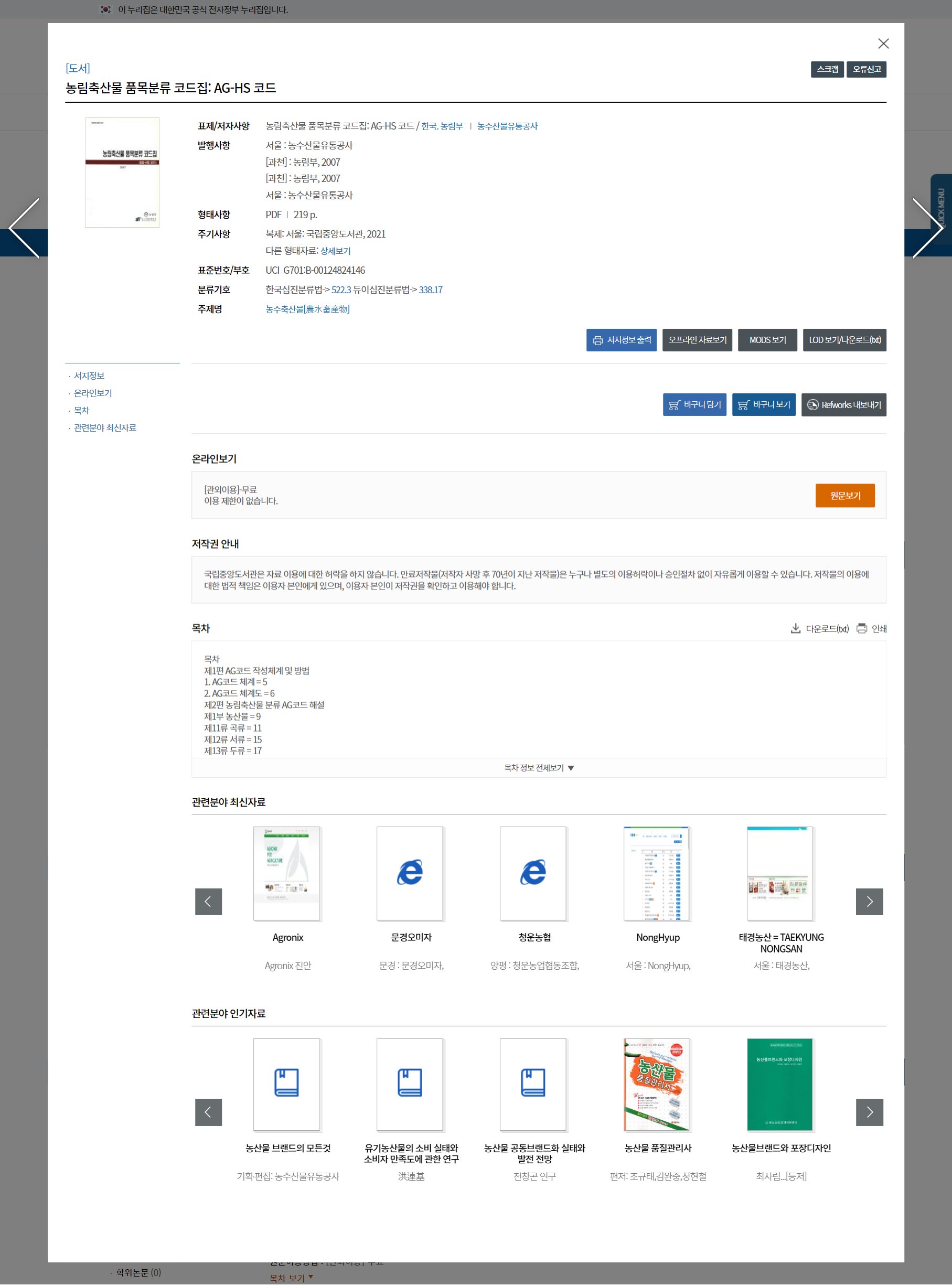952x1286 pixels.
Task: Jump to 온라인보기 section in side menu
Action: tap(93, 393)
